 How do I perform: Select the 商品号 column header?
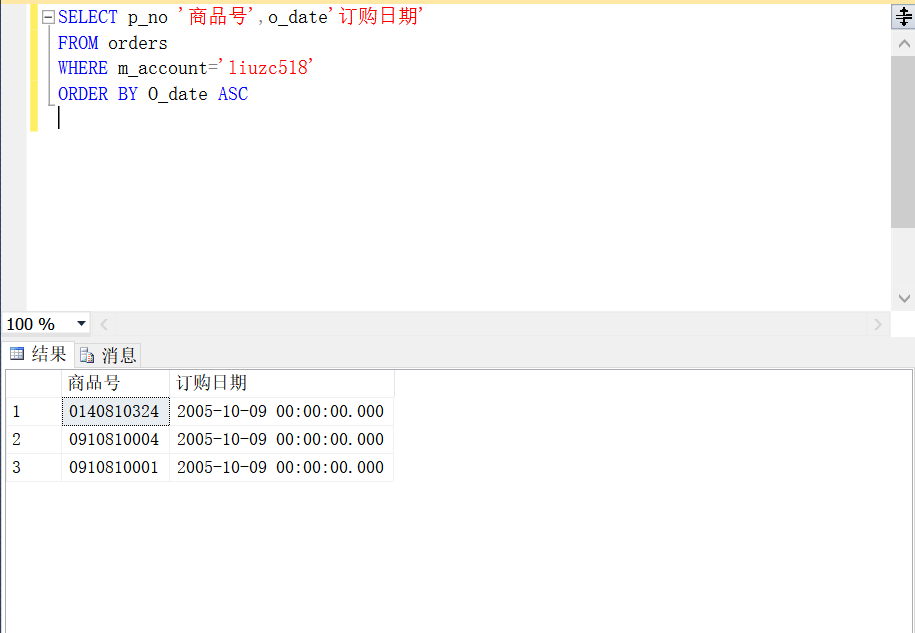[116, 383]
